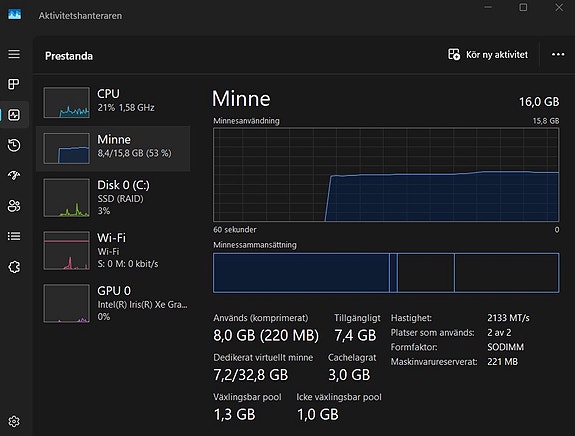The width and height of the screenshot is (575, 436).
Task: Click the Disk 0 mini graph thumbnail
Action: point(66,198)
